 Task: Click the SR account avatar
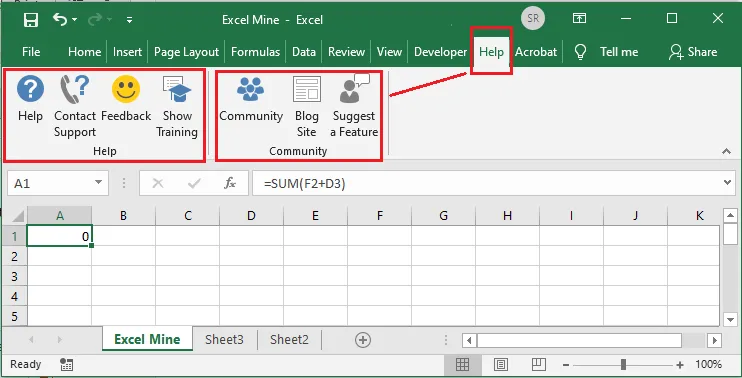533,18
